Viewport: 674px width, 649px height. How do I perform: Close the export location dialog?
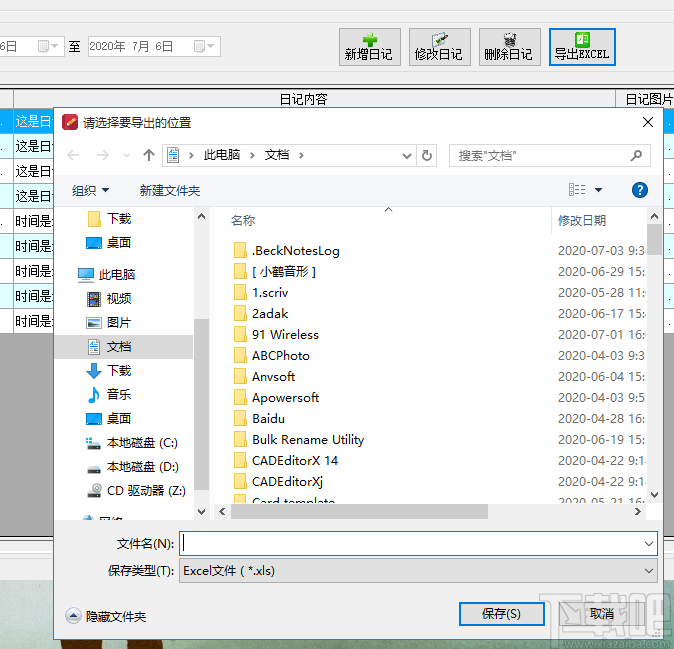click(648, 122)
